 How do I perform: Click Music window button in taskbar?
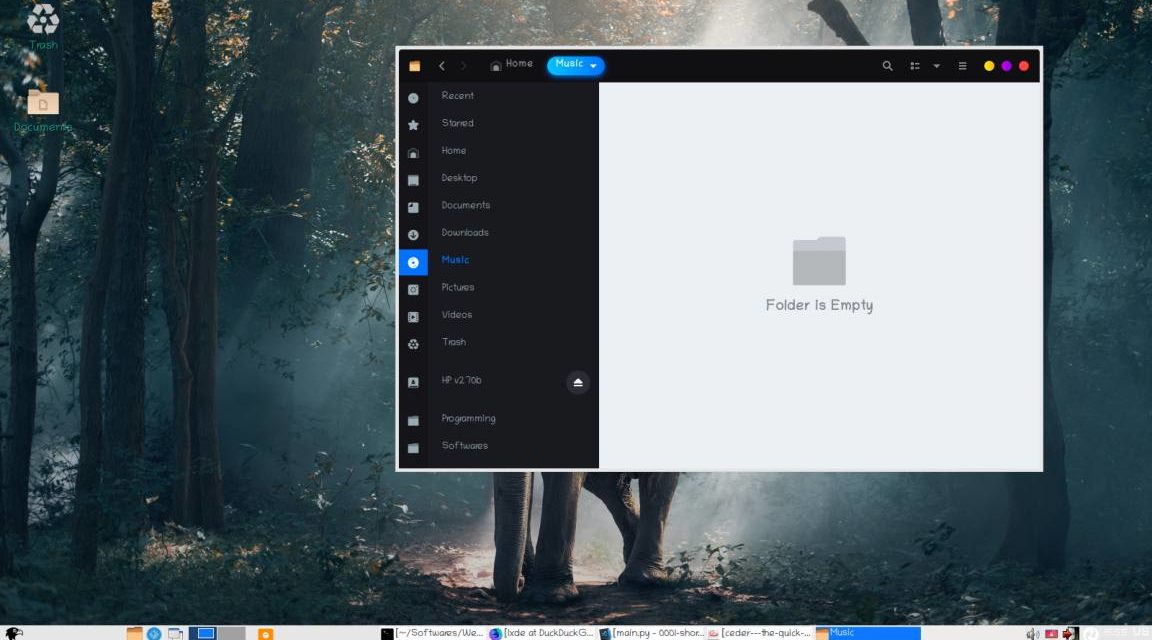[868, 633]
